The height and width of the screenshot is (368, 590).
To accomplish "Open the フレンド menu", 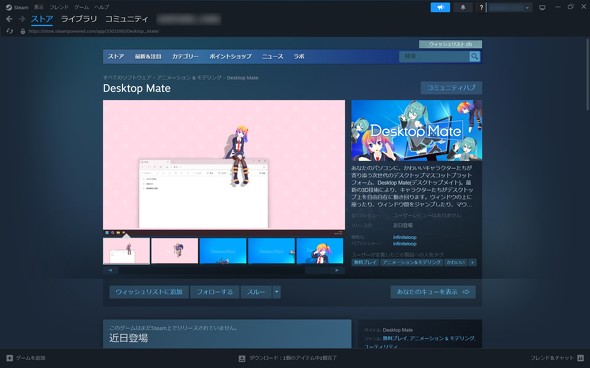I will (59, 7).
